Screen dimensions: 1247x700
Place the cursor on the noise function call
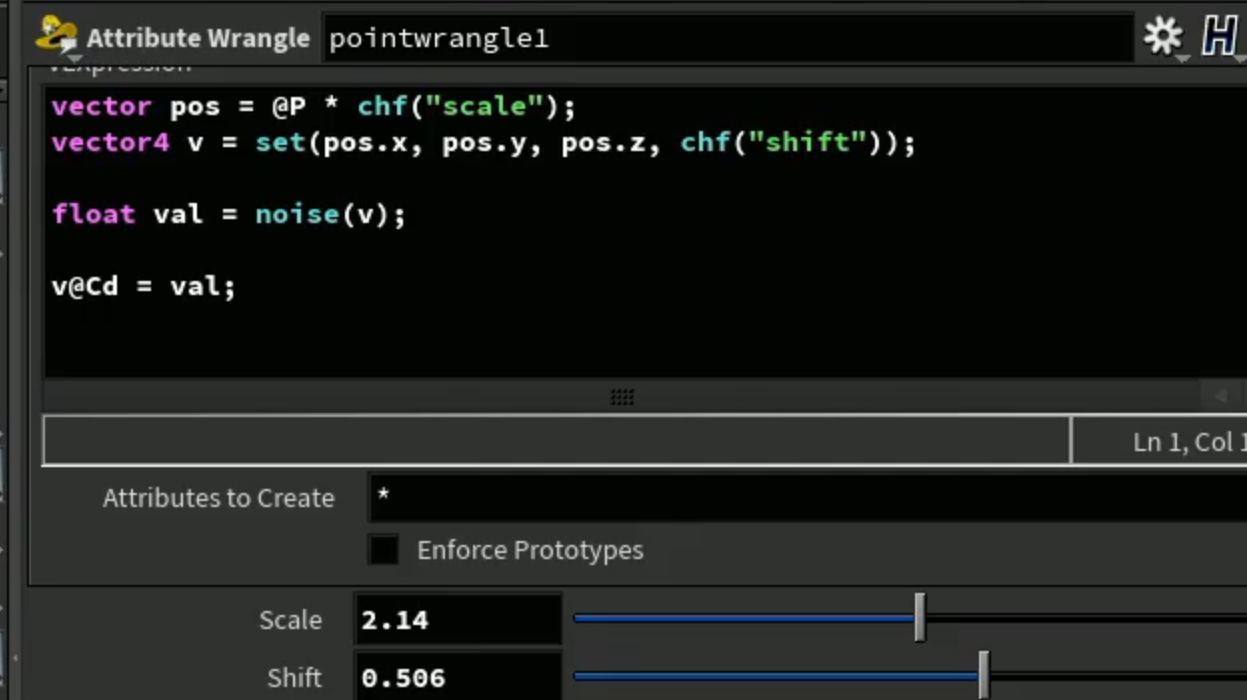[x=297, y=214]
